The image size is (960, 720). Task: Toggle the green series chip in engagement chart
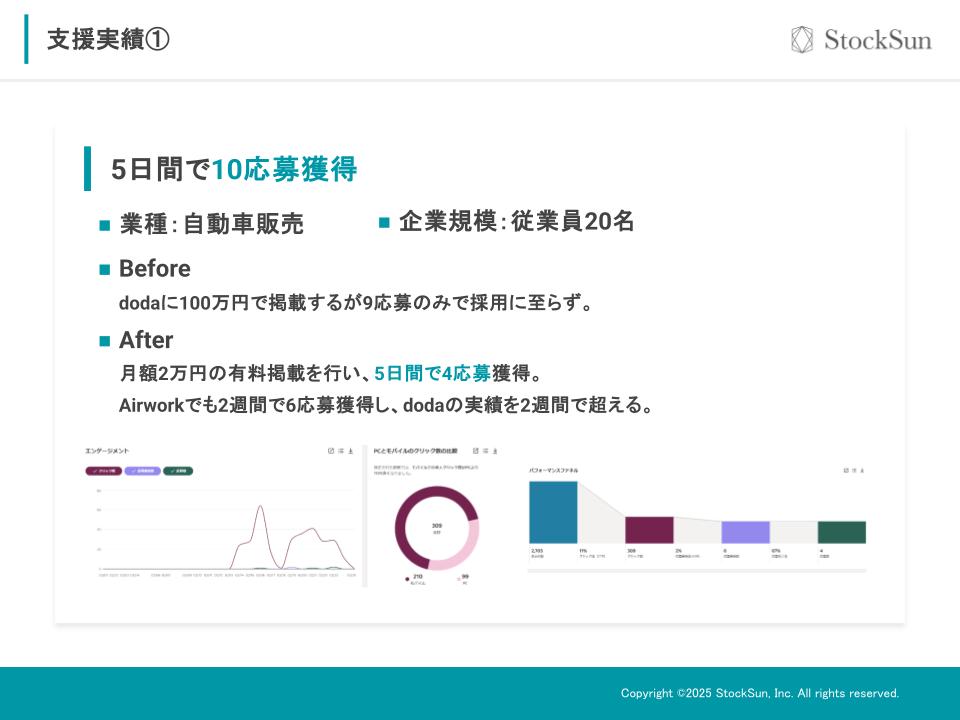(177, 470)
